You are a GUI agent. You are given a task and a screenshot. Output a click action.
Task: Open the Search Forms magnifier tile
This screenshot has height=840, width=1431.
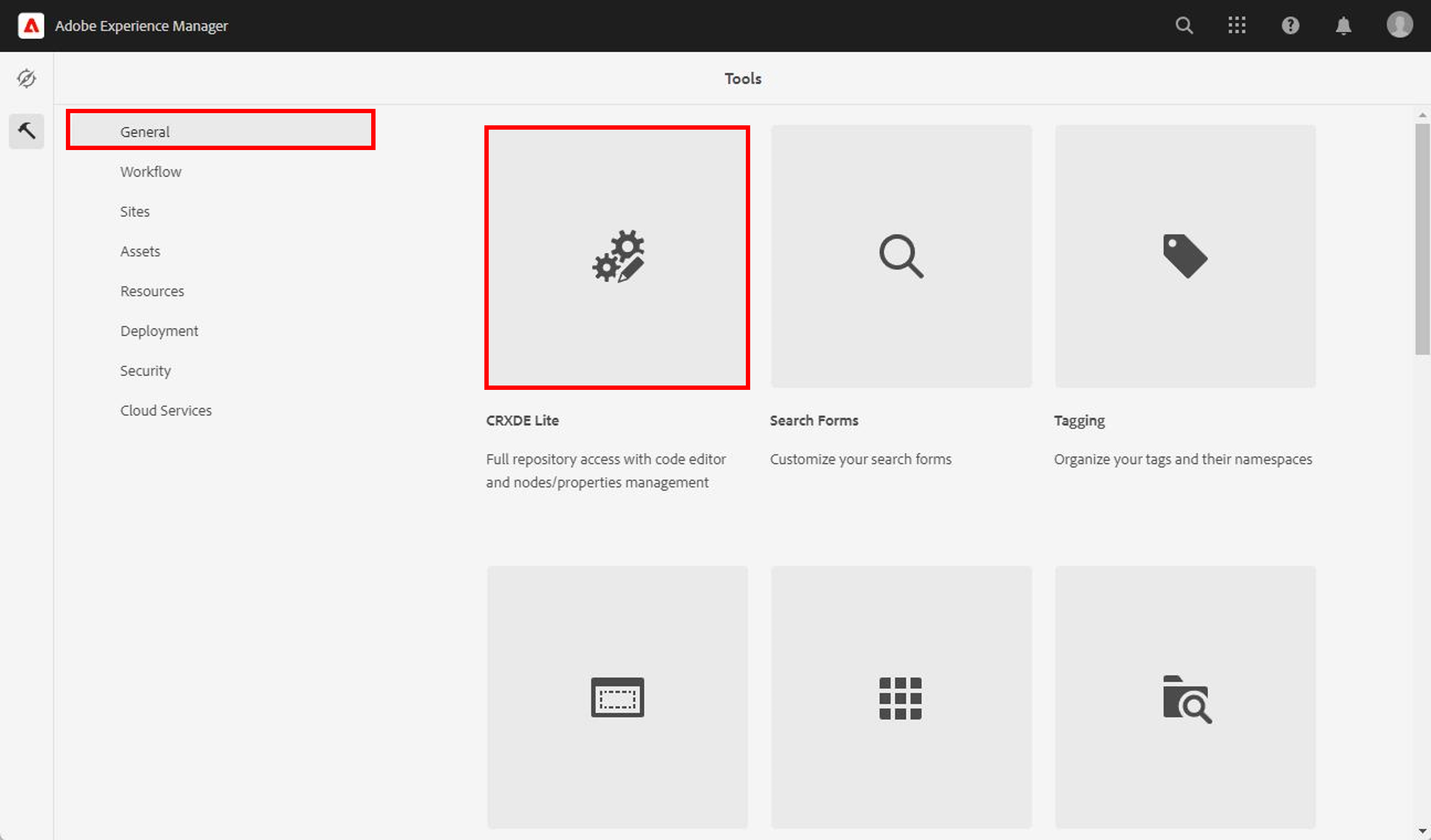click(901, 257)
